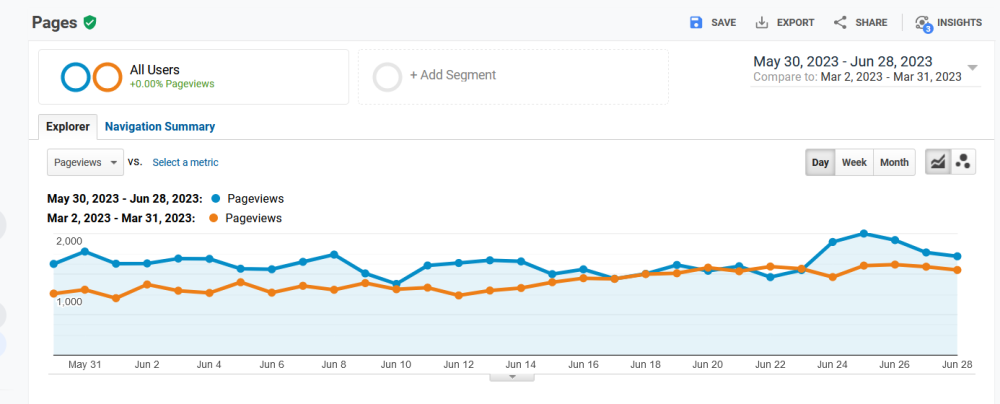Click the Save floppy disk icon

[x=696, y=22]
